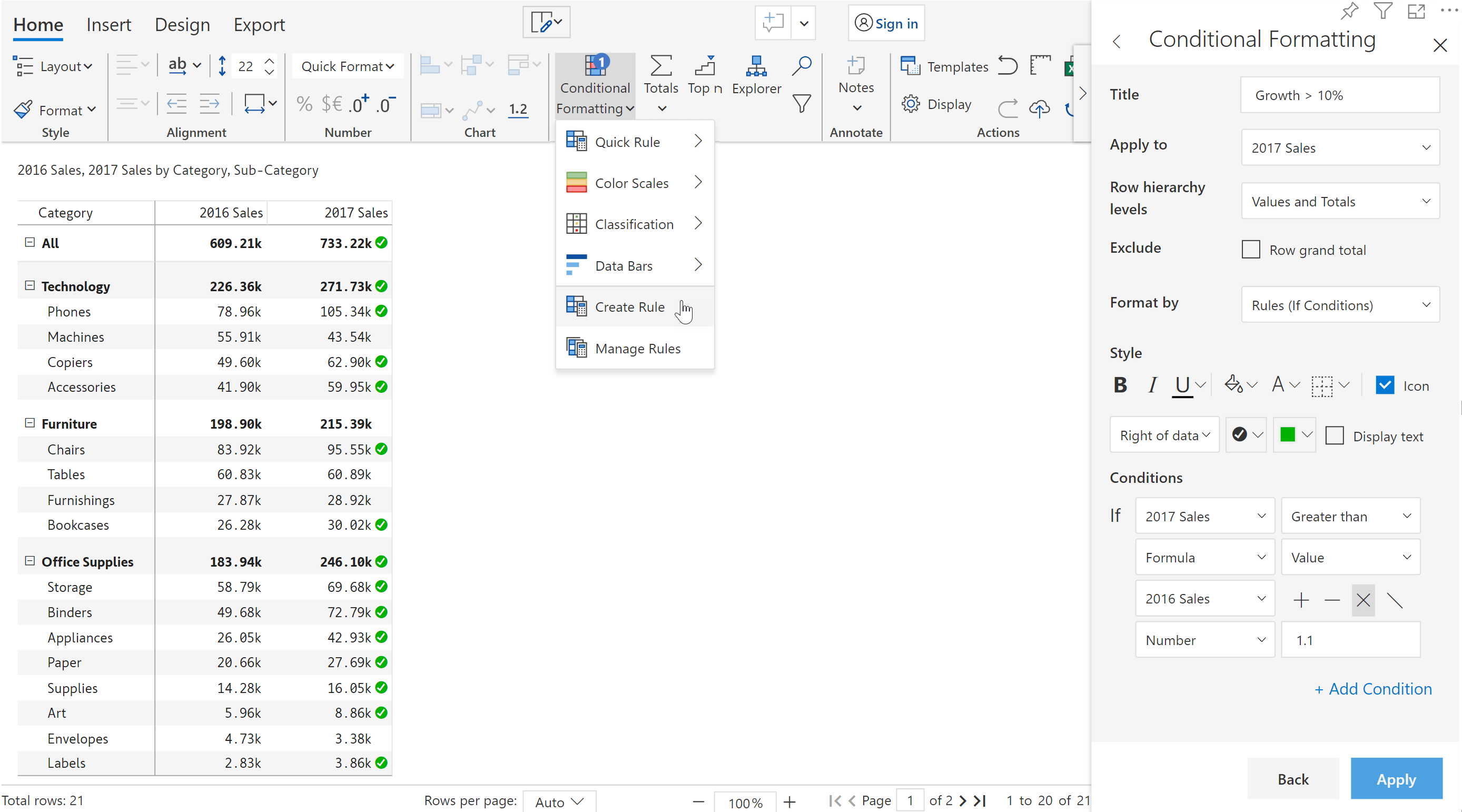The height and width of the screenshot is (812, 1462).
Task: Switch to the Insert tab
Action: [108, 24]
